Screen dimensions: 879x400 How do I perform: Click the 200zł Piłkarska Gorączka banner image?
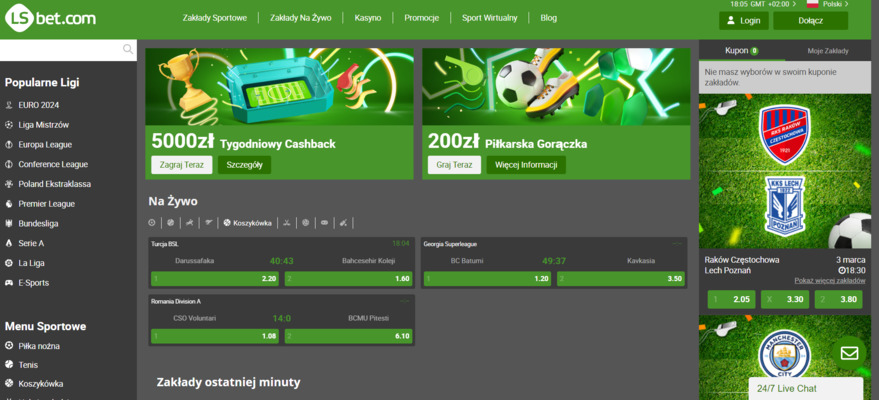[556, 87]
